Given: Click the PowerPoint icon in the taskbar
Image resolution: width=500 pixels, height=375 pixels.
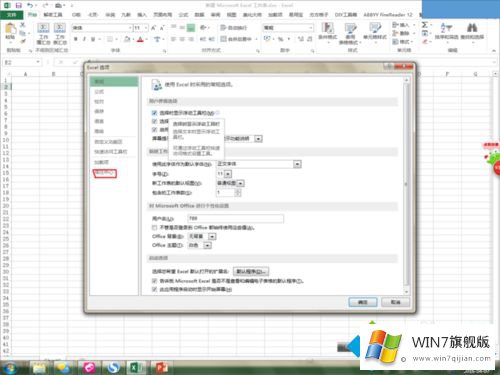Looking at the screenshot, I should tap(162, 368).
